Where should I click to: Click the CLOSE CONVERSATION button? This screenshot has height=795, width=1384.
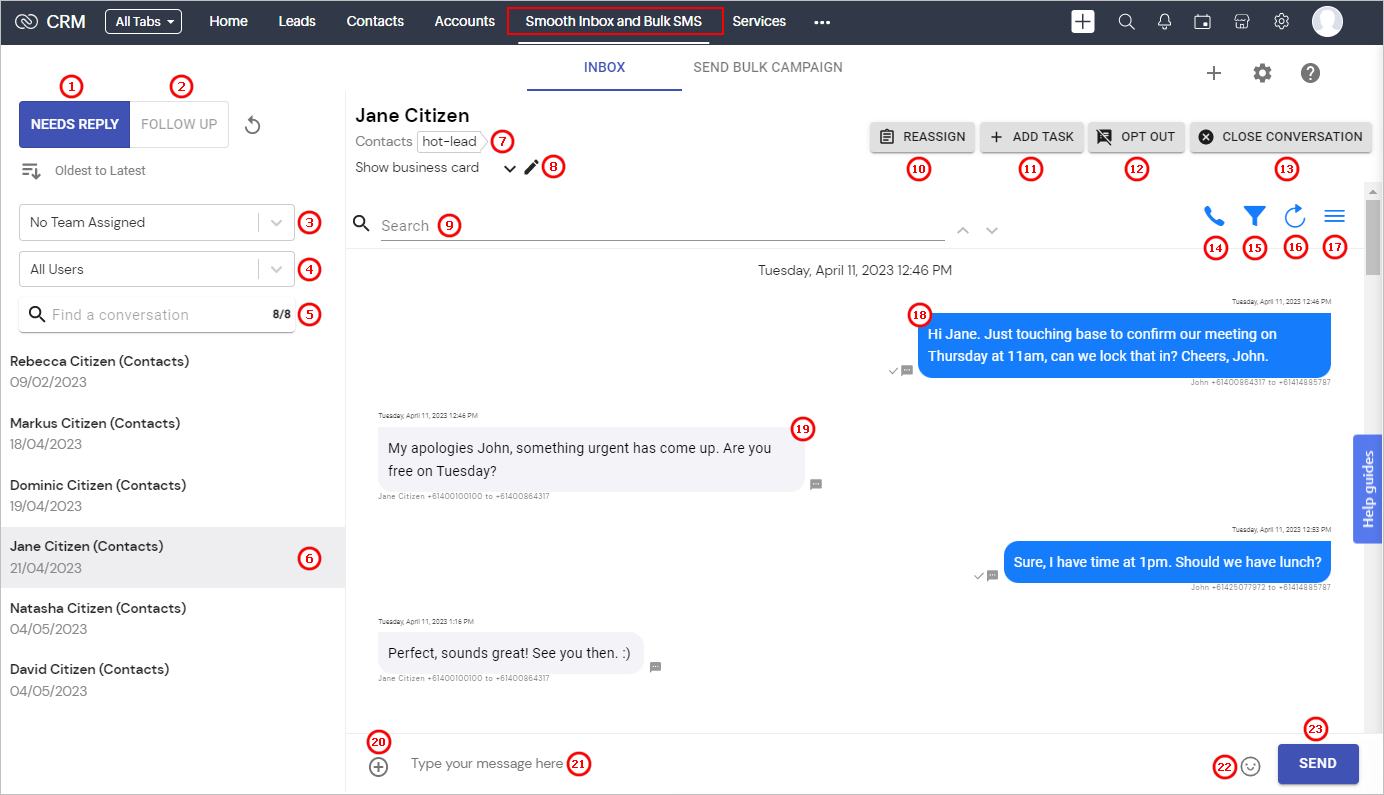coord(1280,137)
